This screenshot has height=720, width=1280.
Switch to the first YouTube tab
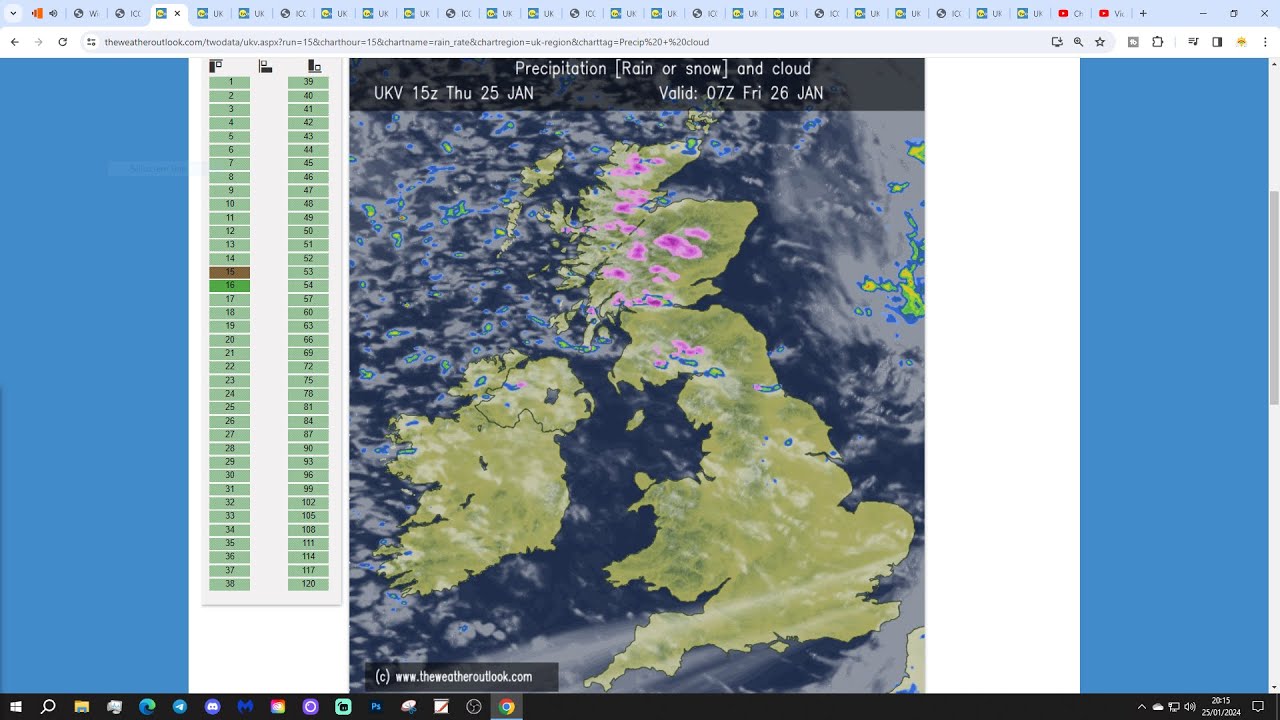click(1071, 13)
